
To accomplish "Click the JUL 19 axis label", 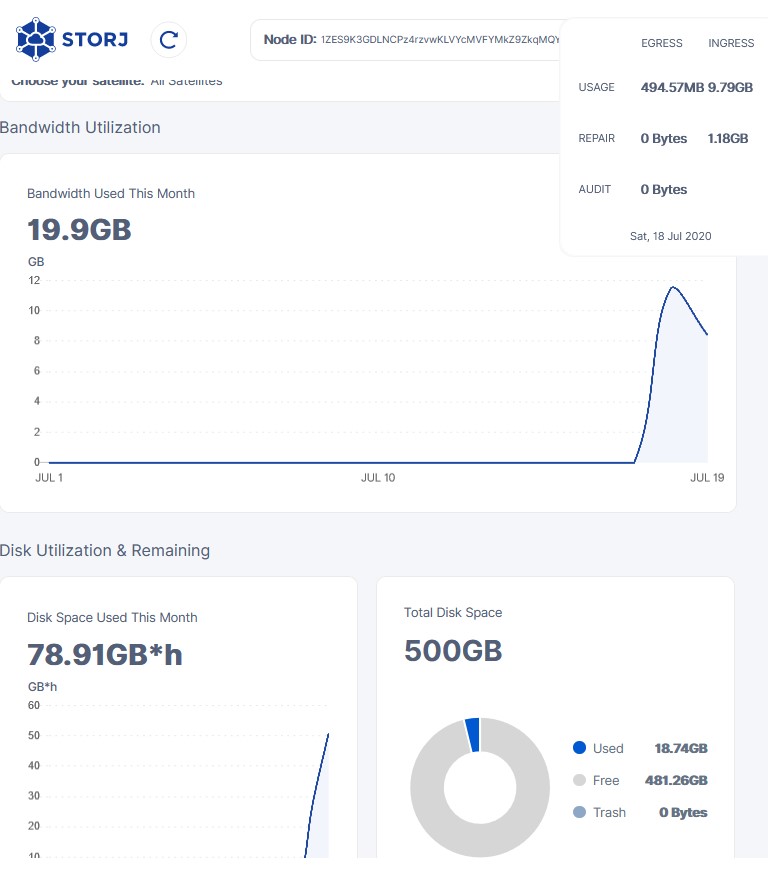I will pos(707,478).
